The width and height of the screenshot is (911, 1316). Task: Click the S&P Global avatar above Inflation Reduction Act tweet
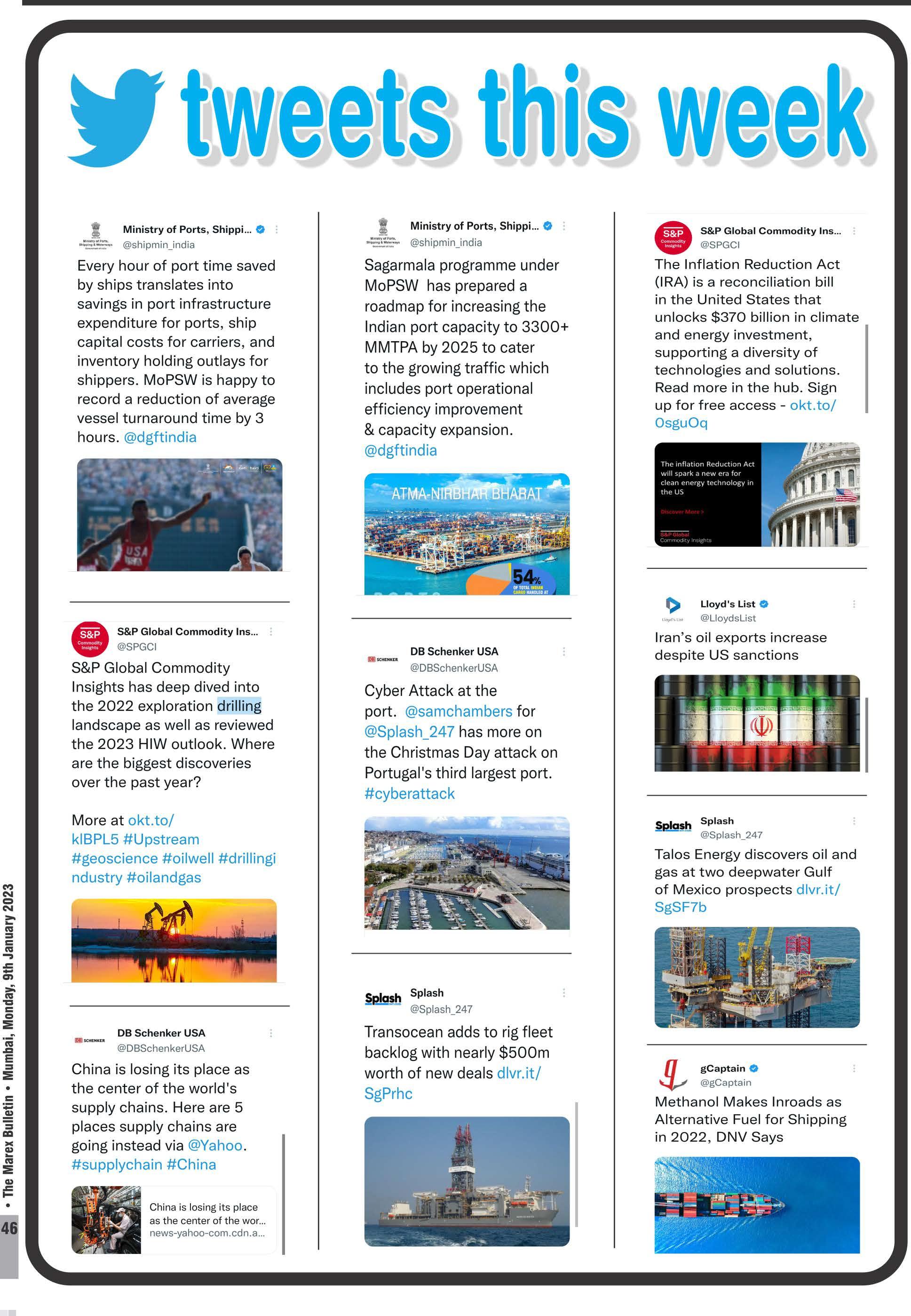click(x=673, y=237)
